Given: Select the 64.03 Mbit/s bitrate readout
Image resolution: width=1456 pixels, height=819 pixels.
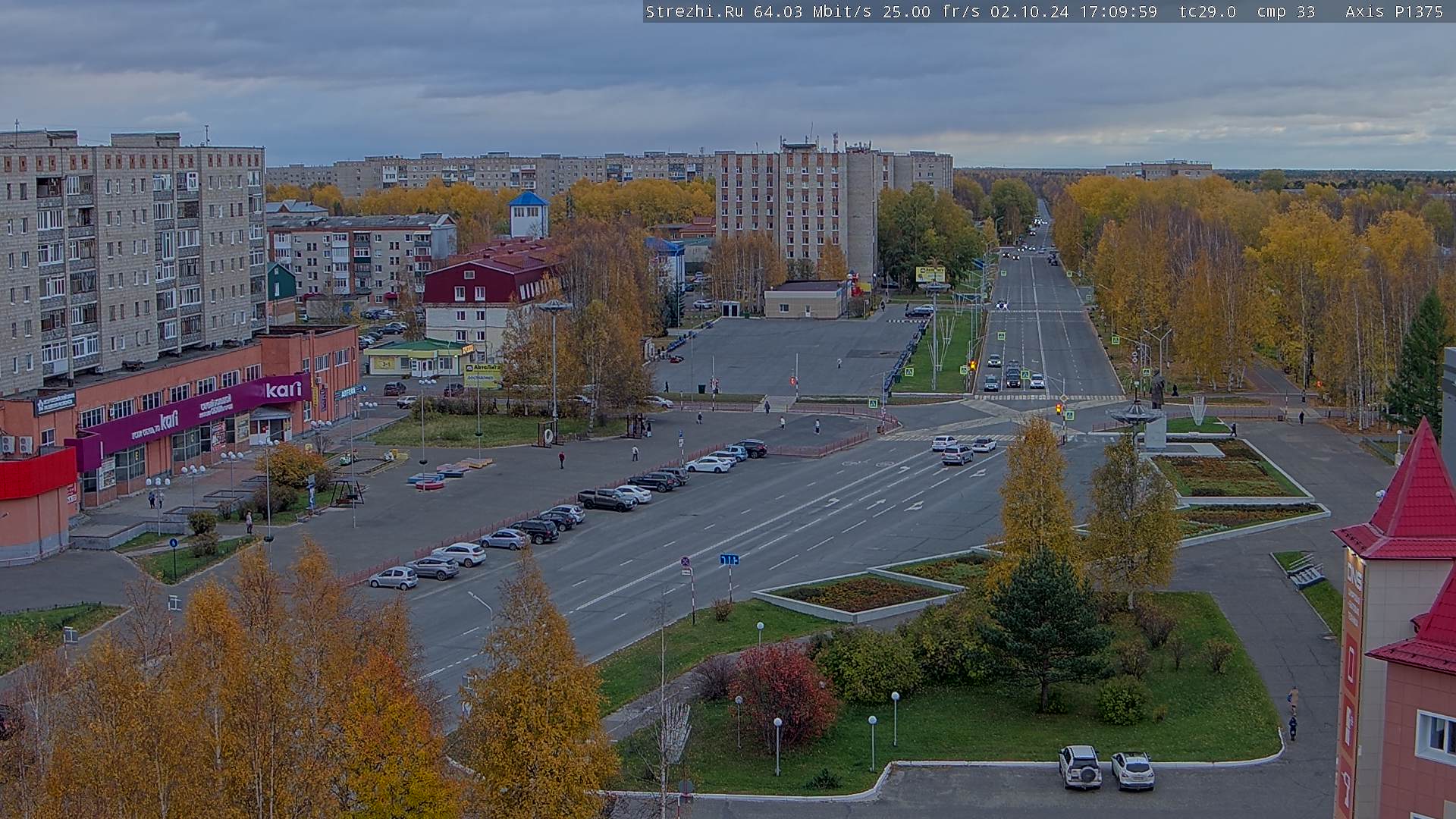Looking at the screenshot, I should (812, 11).
